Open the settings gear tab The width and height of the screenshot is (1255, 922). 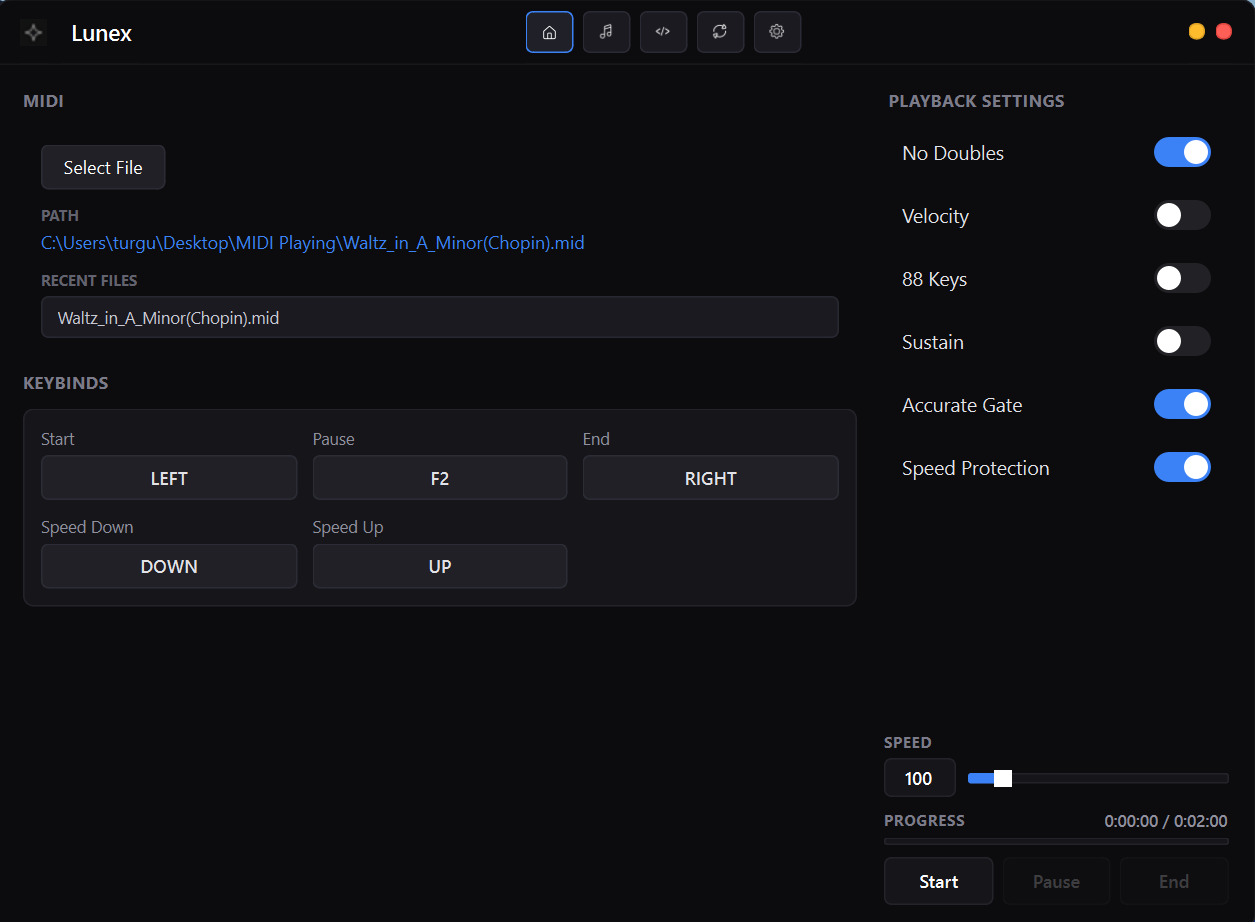[777, 32]
